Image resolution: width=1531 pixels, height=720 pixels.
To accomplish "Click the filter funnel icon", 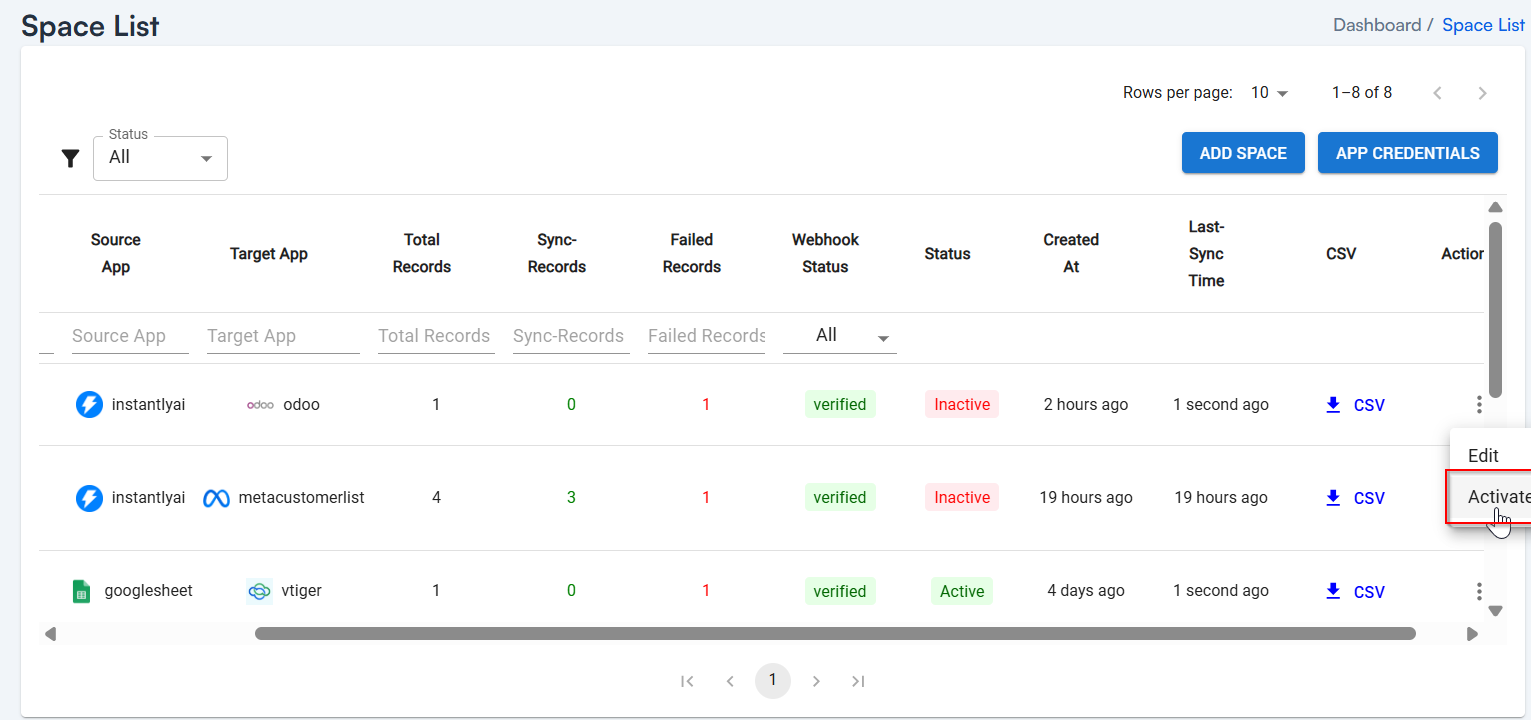I will [70, 158].
